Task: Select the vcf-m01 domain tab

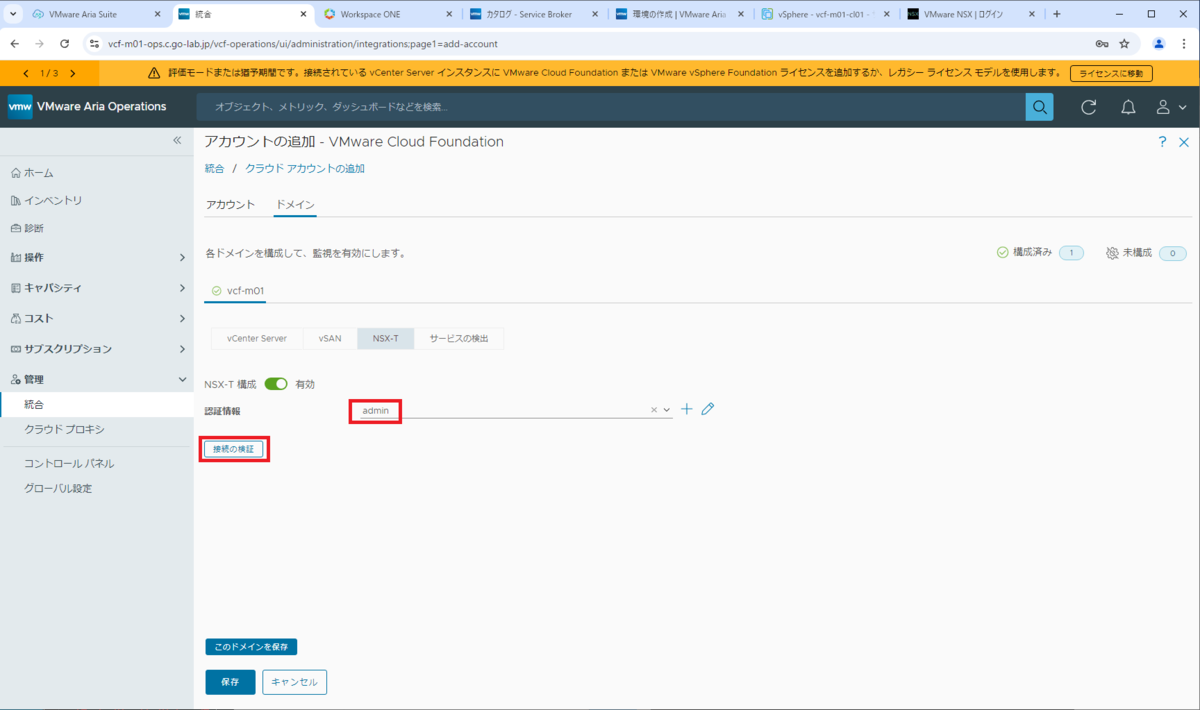Action: (x=238, y=291)
